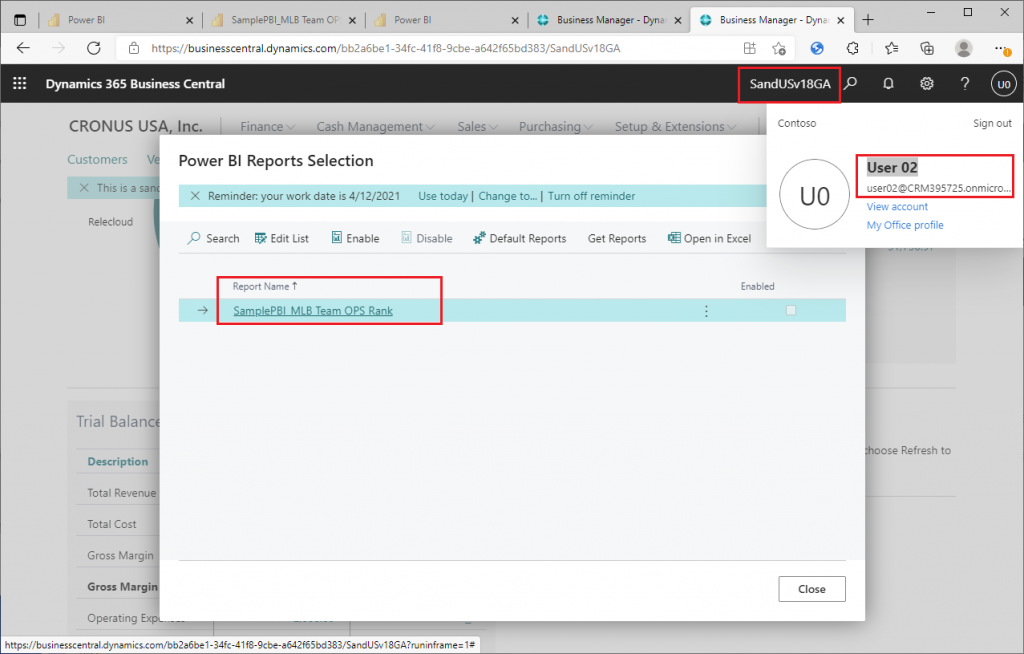
Task: Sort by the Report Name column header
Action: [x=264, y=286]
